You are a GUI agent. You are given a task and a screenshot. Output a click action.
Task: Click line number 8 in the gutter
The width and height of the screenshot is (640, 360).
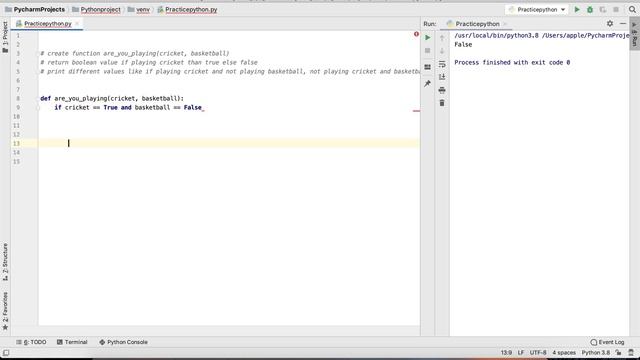click(x=18, y=98)
